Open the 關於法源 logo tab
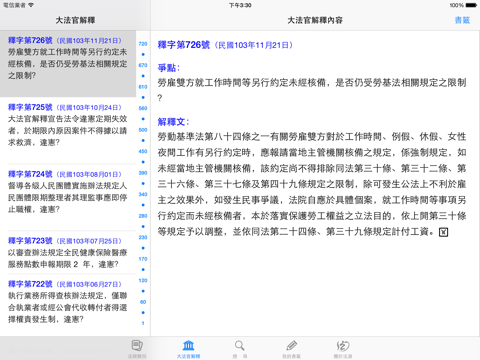 (x=343, y=345)
